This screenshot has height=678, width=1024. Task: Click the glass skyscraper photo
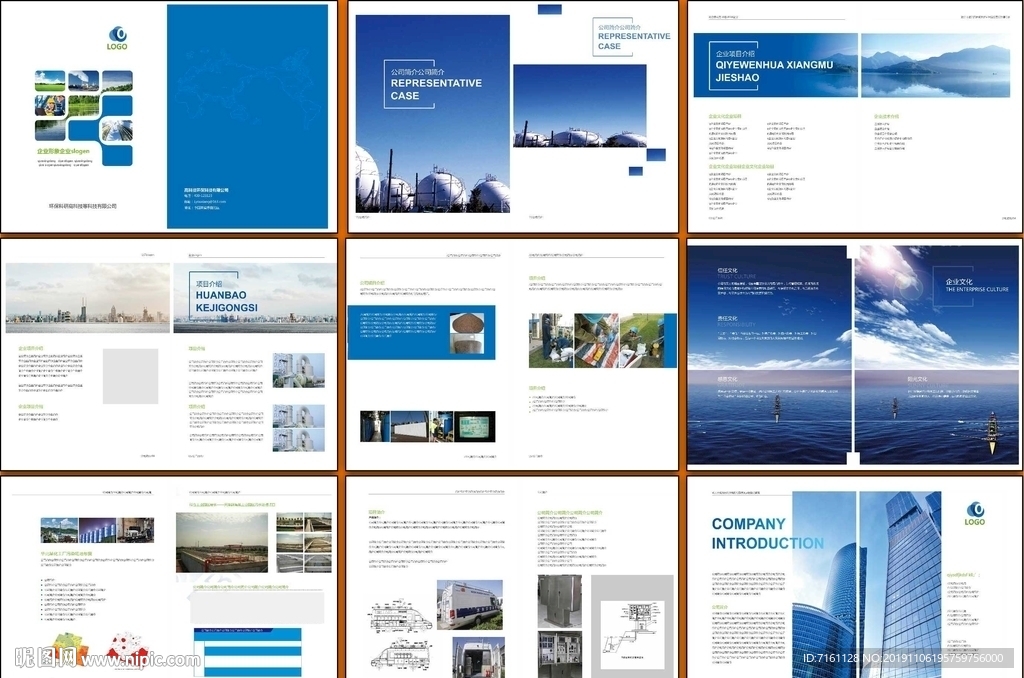click(867, 585)
